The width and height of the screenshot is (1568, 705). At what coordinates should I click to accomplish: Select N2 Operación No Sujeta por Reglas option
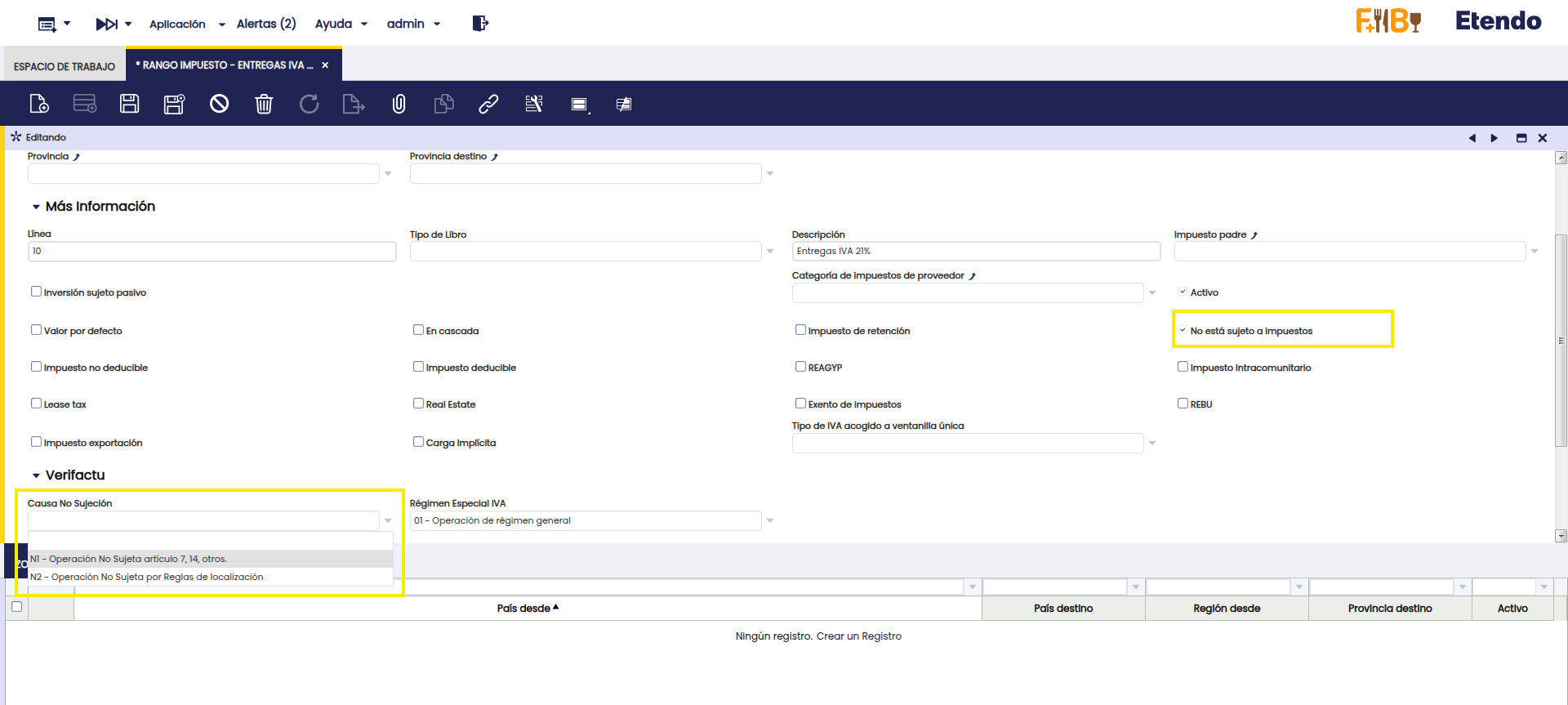(x=147, y=577)
